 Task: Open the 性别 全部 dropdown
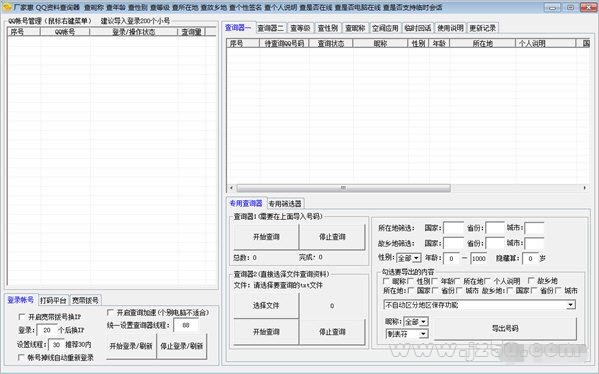click(409, 258)
